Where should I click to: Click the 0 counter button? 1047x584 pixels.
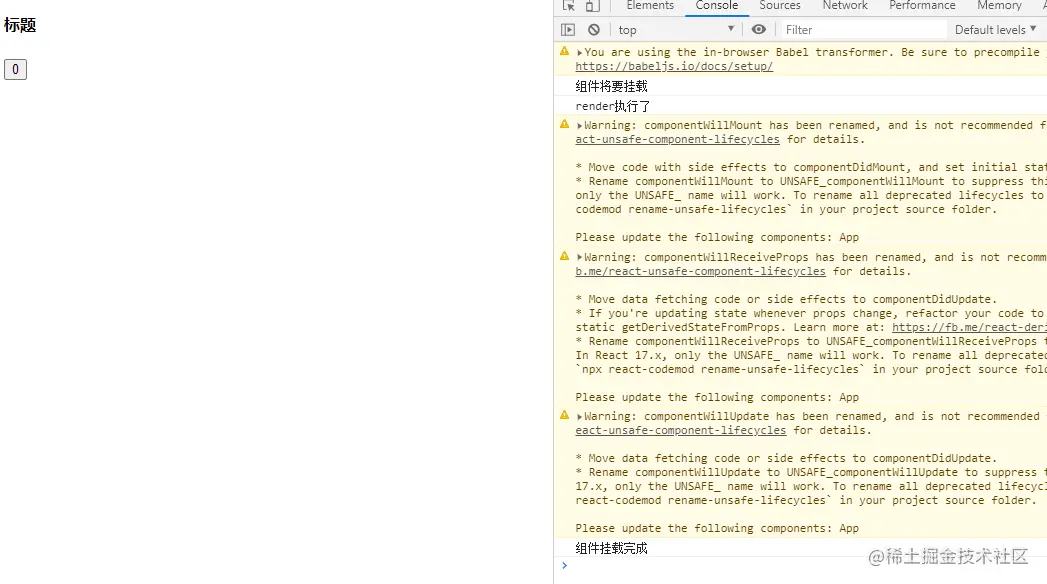[15, 69]
